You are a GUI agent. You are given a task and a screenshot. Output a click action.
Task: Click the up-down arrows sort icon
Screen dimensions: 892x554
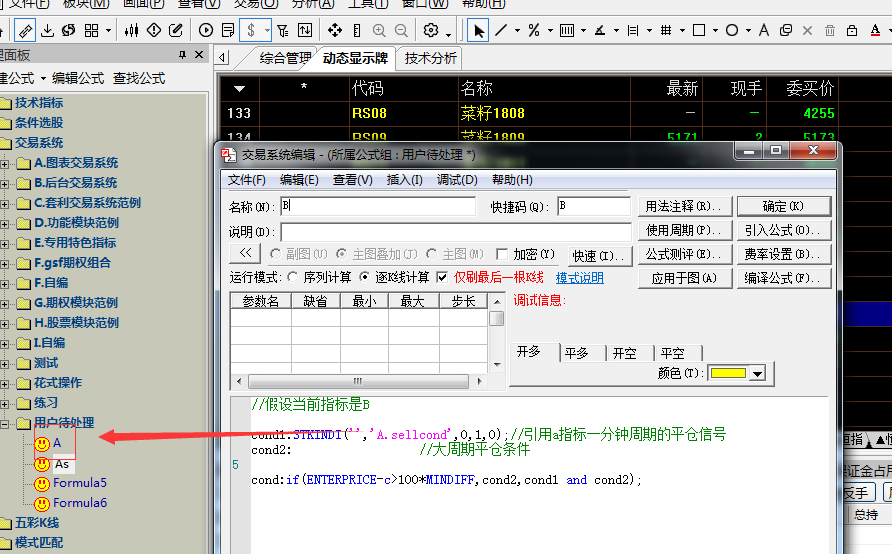point(304,30)
